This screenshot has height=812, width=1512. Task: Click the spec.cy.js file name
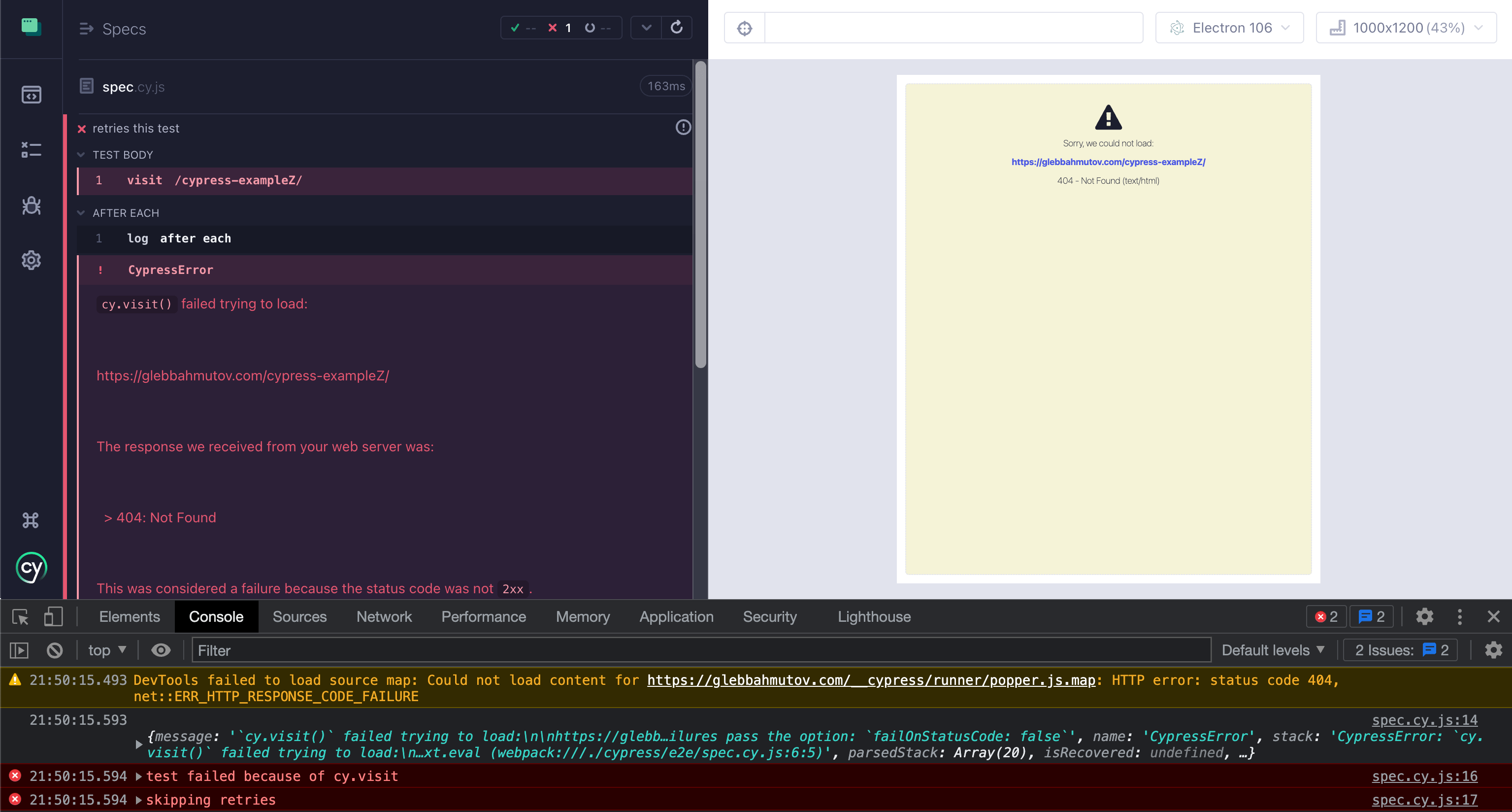(x=133, y=87)
